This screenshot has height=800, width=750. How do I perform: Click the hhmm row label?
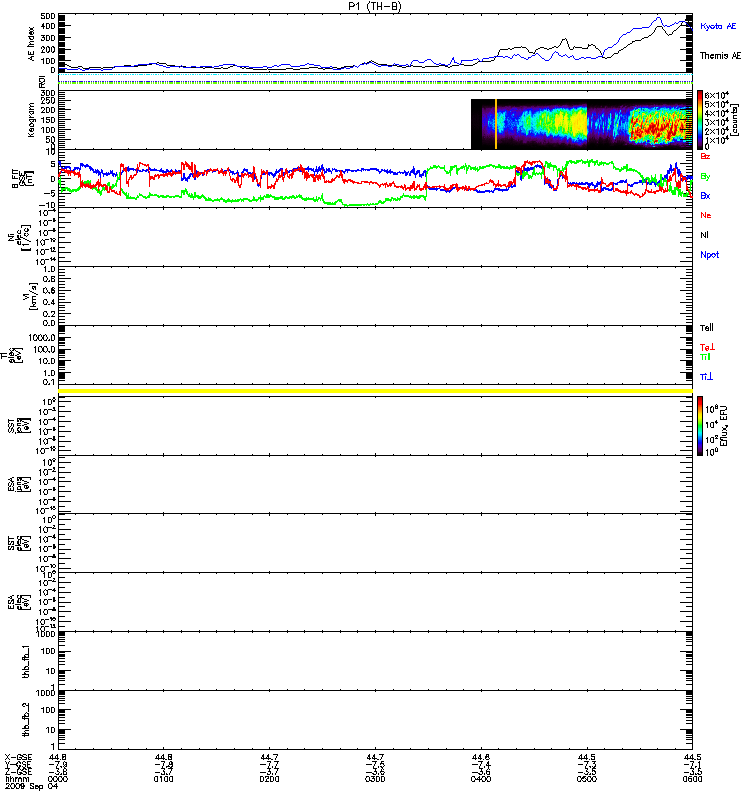(x=16, y=779)
